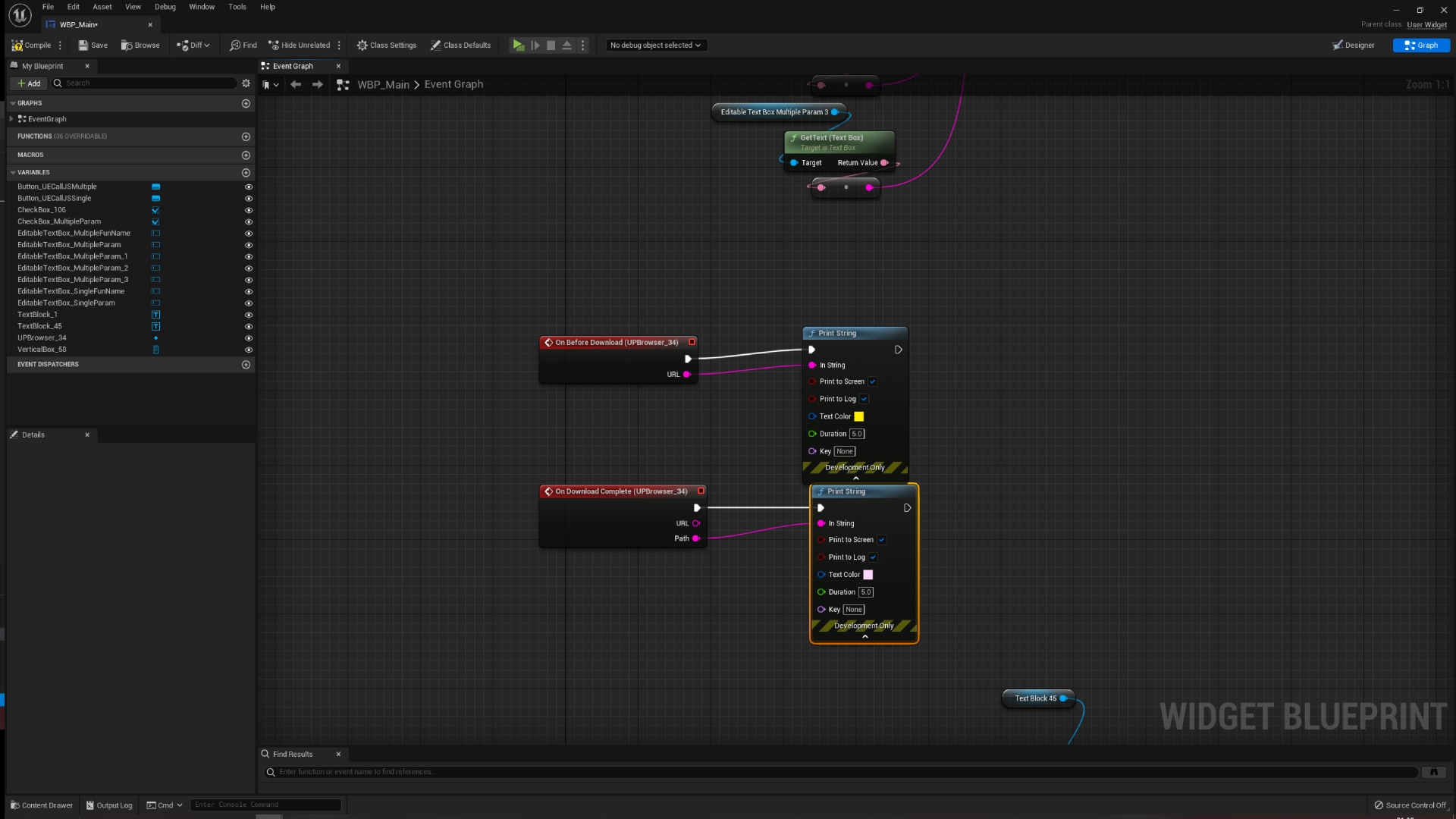The image size is (1456, 819).
Task: Open Class Settings in toolbar
Action: (x=386, y=45)
